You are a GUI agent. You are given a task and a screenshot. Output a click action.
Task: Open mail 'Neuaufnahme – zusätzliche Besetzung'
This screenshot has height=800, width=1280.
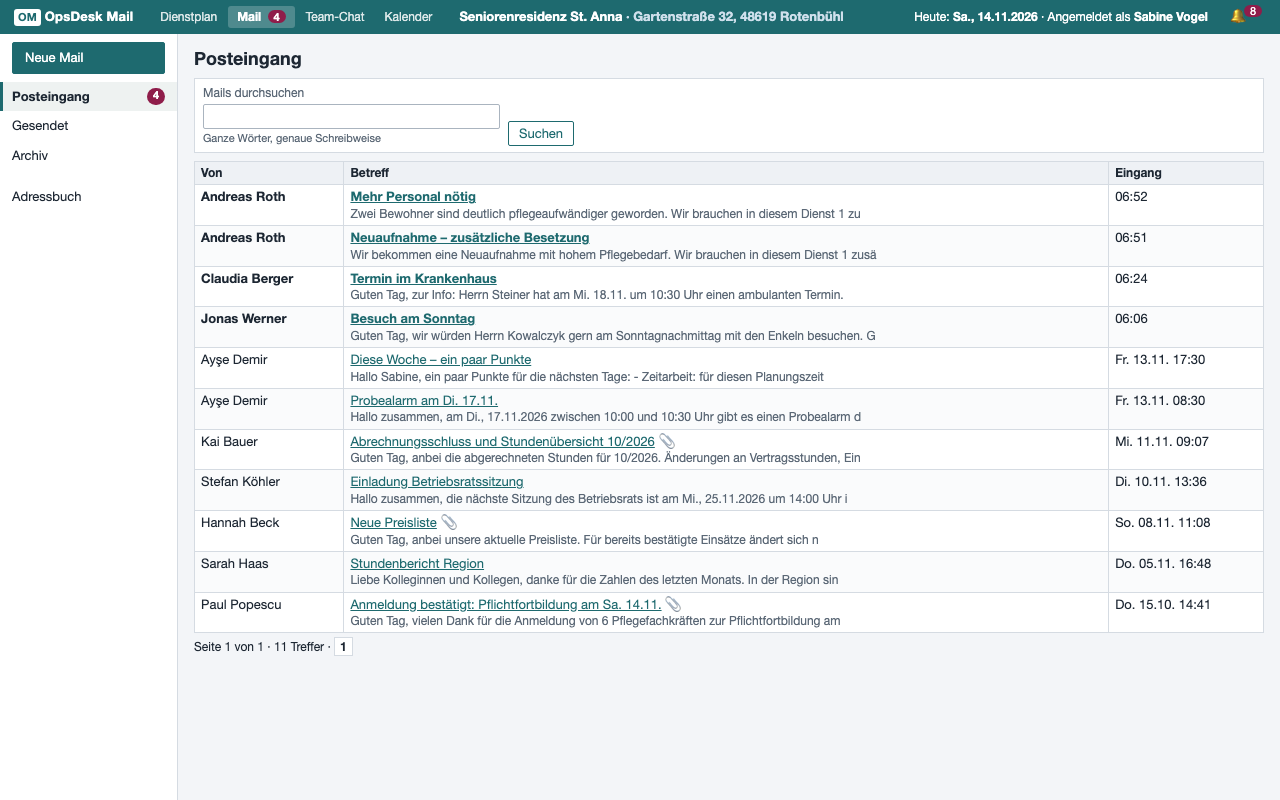coord(470,238)
